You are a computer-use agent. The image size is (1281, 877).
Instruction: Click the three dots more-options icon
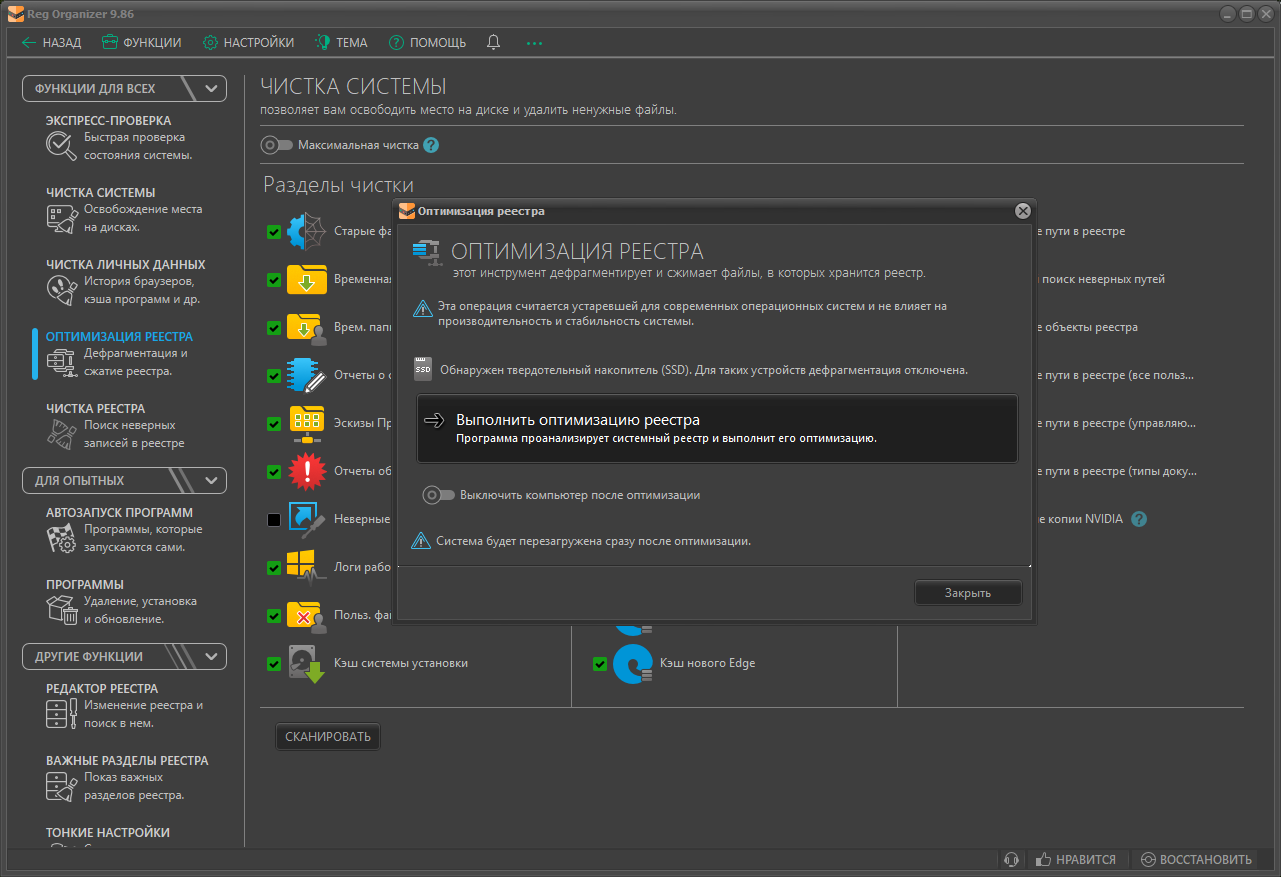tap(534, 43)
